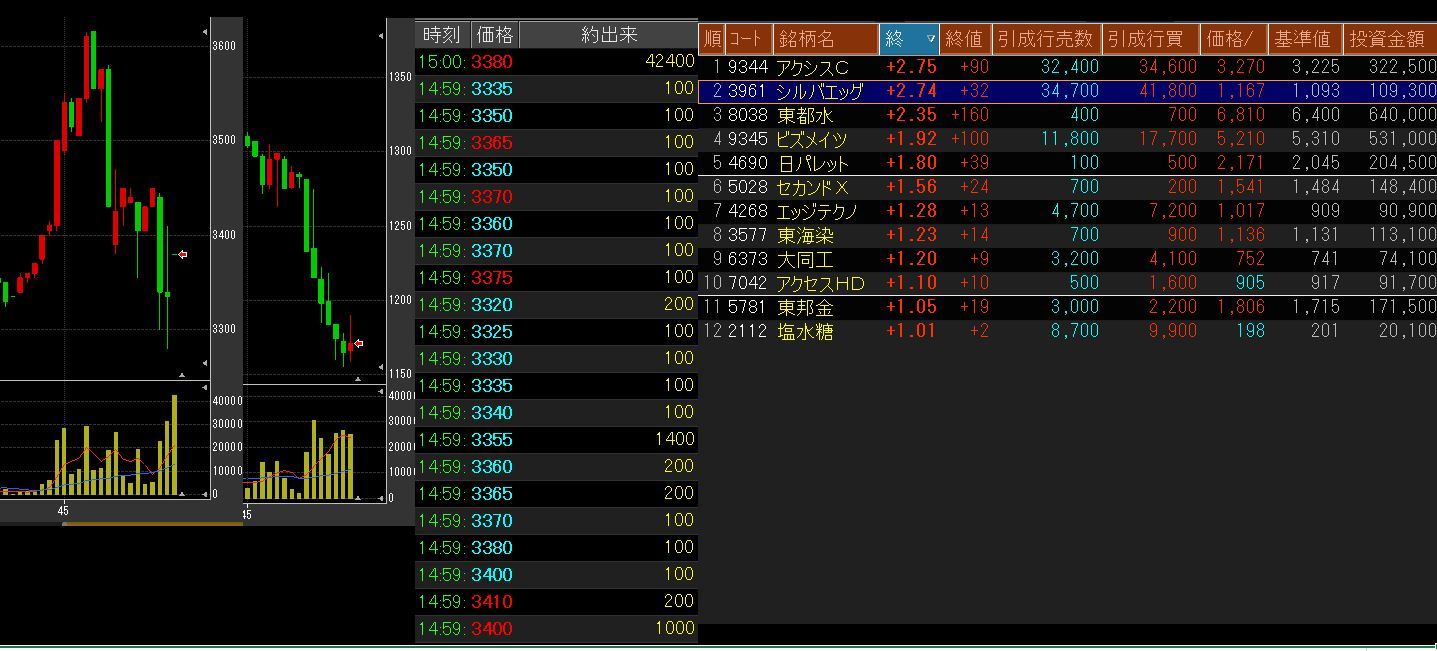Select the エッジテクノ stock name
The width and height of the screenshot is (1437, 651).
(x=817, y=211)
